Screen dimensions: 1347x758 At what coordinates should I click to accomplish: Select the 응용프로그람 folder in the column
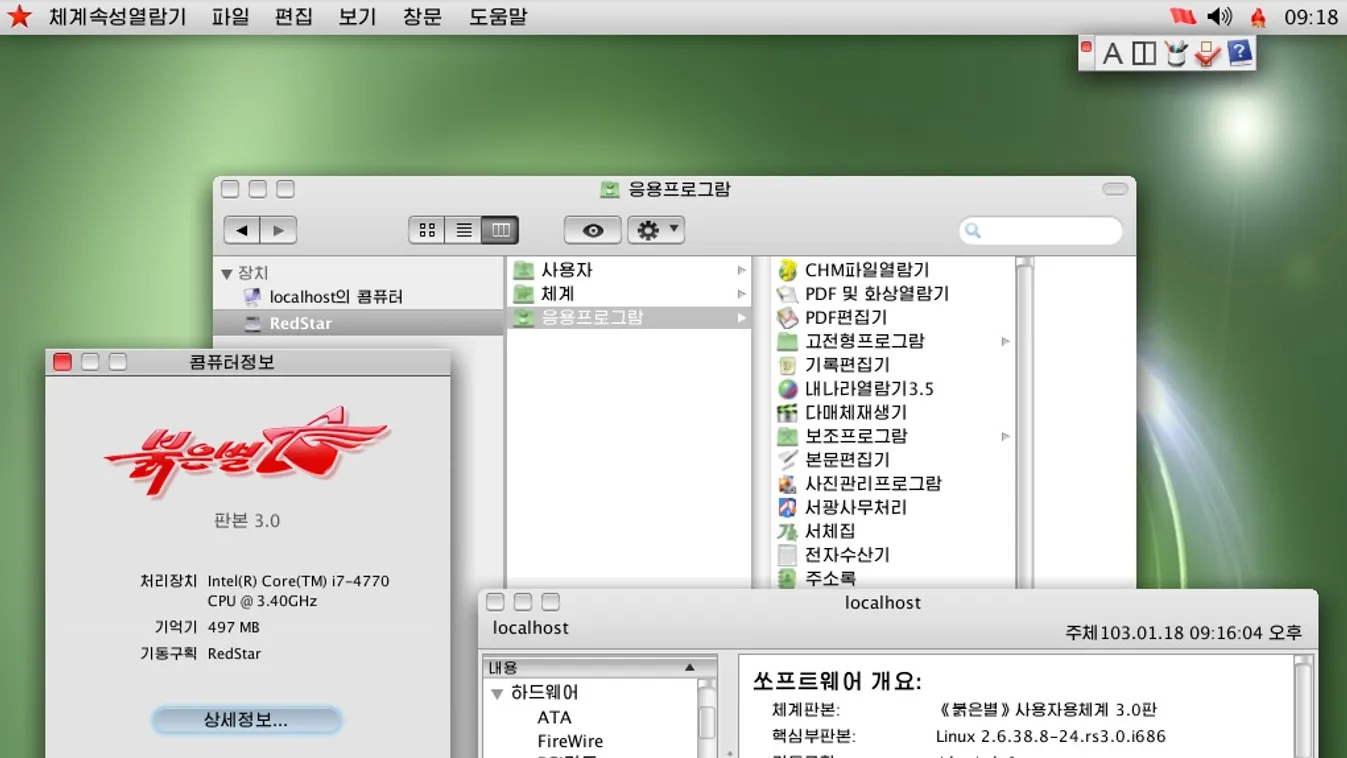[x=629, y=317]
